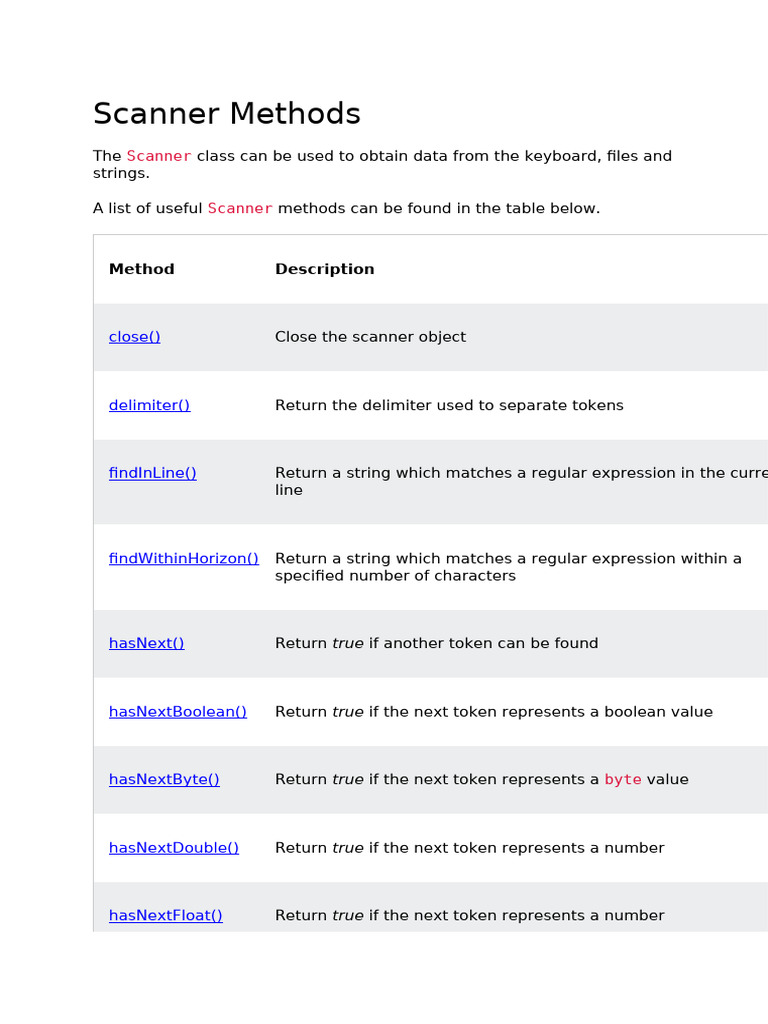The width and height of the screenshot is (768, 1024).
Task: Click the Description column header
Action: pos(325,269)
